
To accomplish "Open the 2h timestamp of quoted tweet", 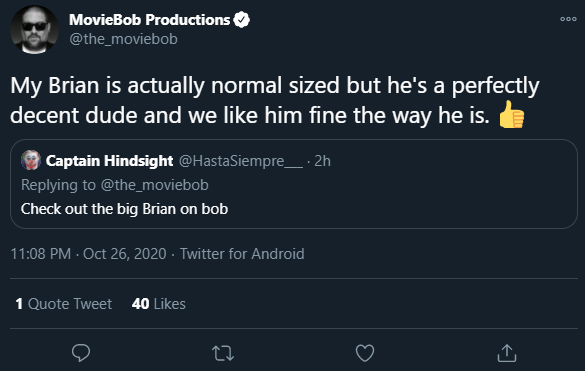I will click(322, 161).
